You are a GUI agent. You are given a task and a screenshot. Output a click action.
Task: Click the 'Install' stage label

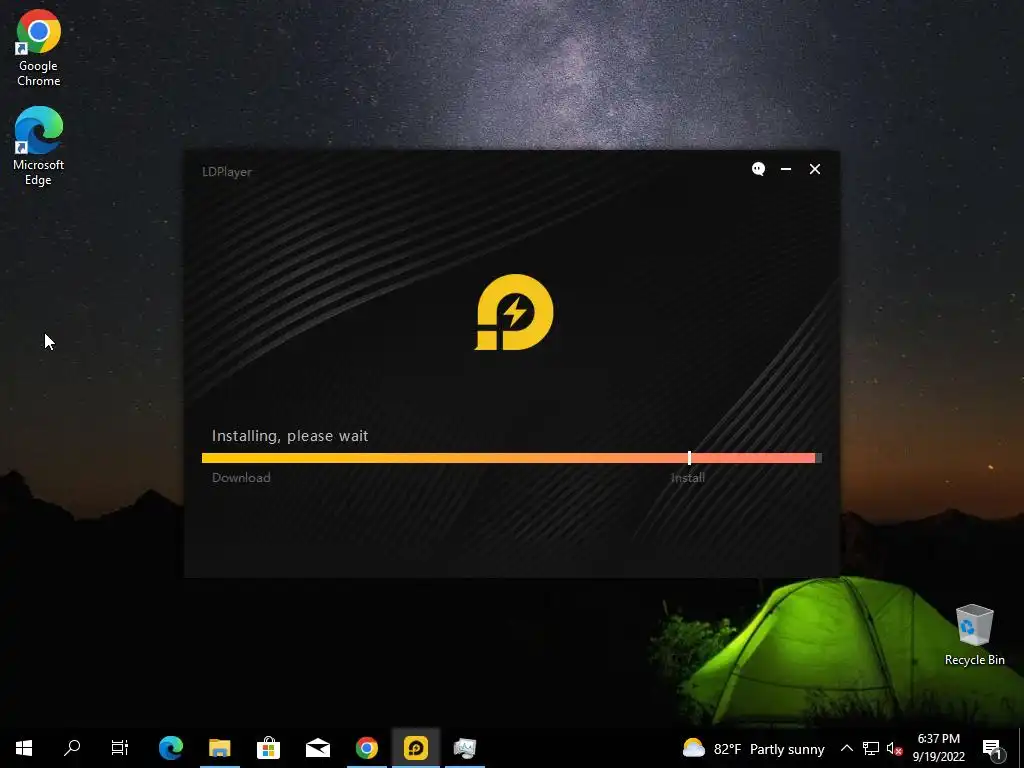688,477
